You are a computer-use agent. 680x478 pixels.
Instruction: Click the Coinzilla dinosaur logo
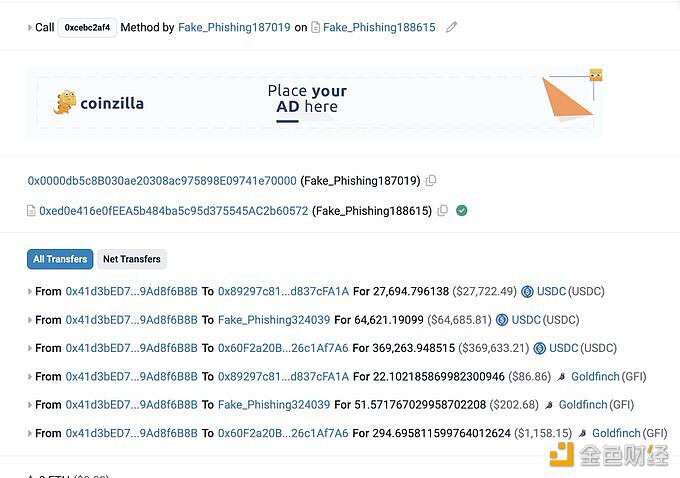coord(65,103)
